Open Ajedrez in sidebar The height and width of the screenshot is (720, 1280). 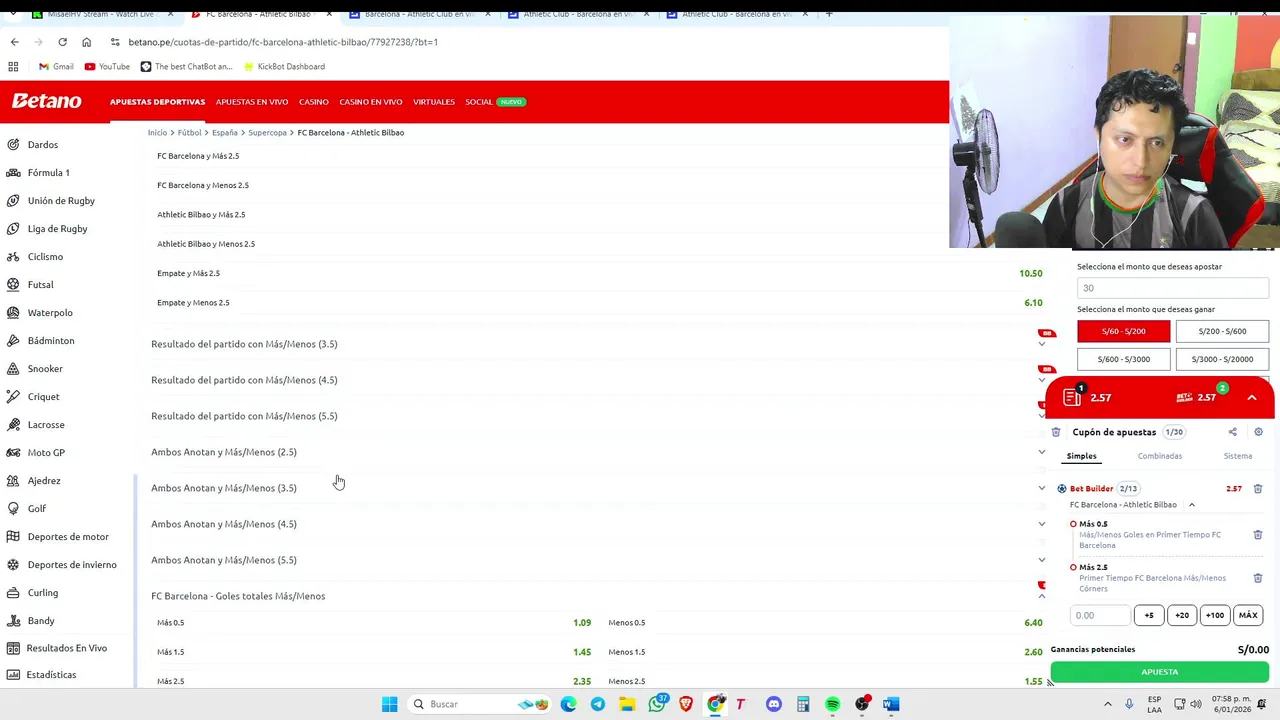click(44, 480)
